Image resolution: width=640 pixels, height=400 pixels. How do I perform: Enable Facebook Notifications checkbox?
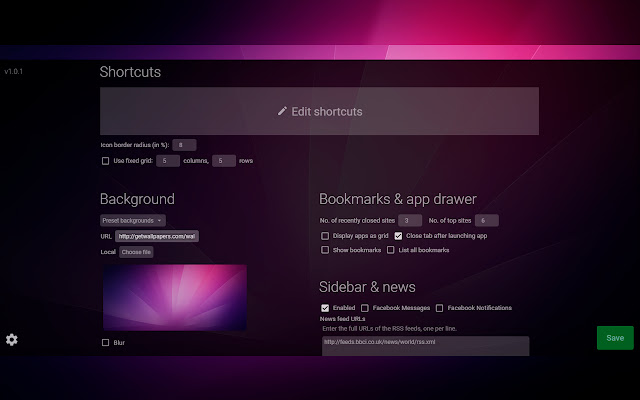(440, 308)
